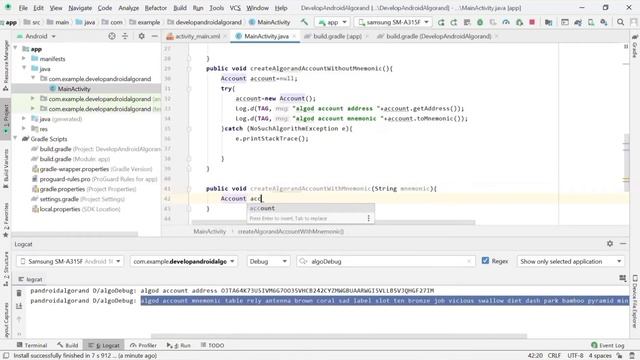
Task: Click the Search Everywhere magnifier icon
Action: pyautogui.click(x=620, y=22)
